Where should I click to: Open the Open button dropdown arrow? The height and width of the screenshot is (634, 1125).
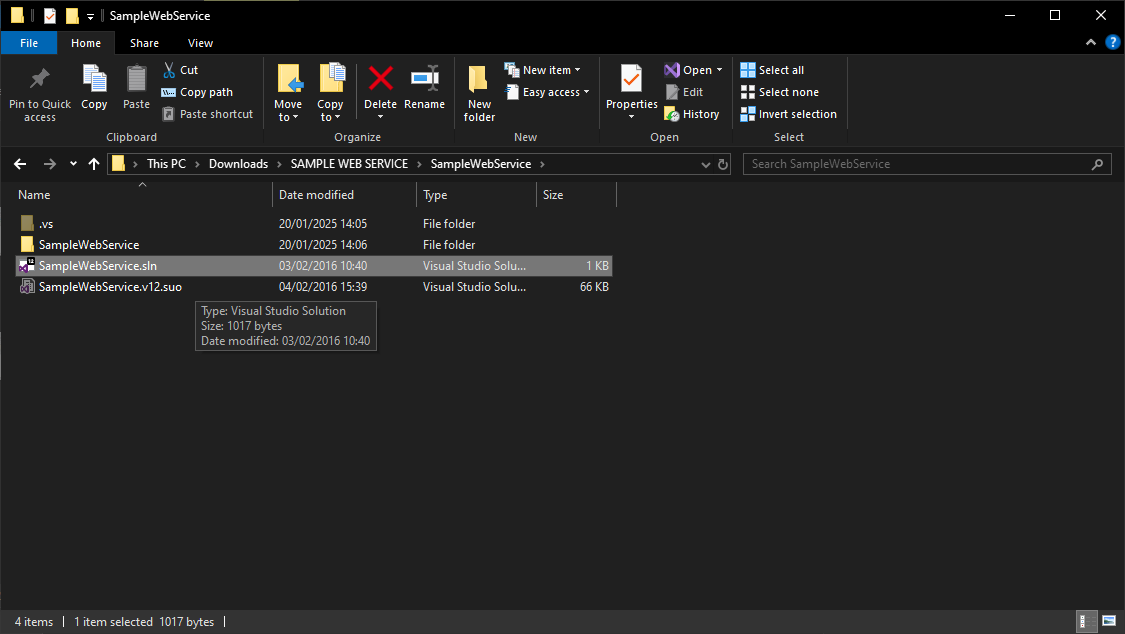pos(720,70)
